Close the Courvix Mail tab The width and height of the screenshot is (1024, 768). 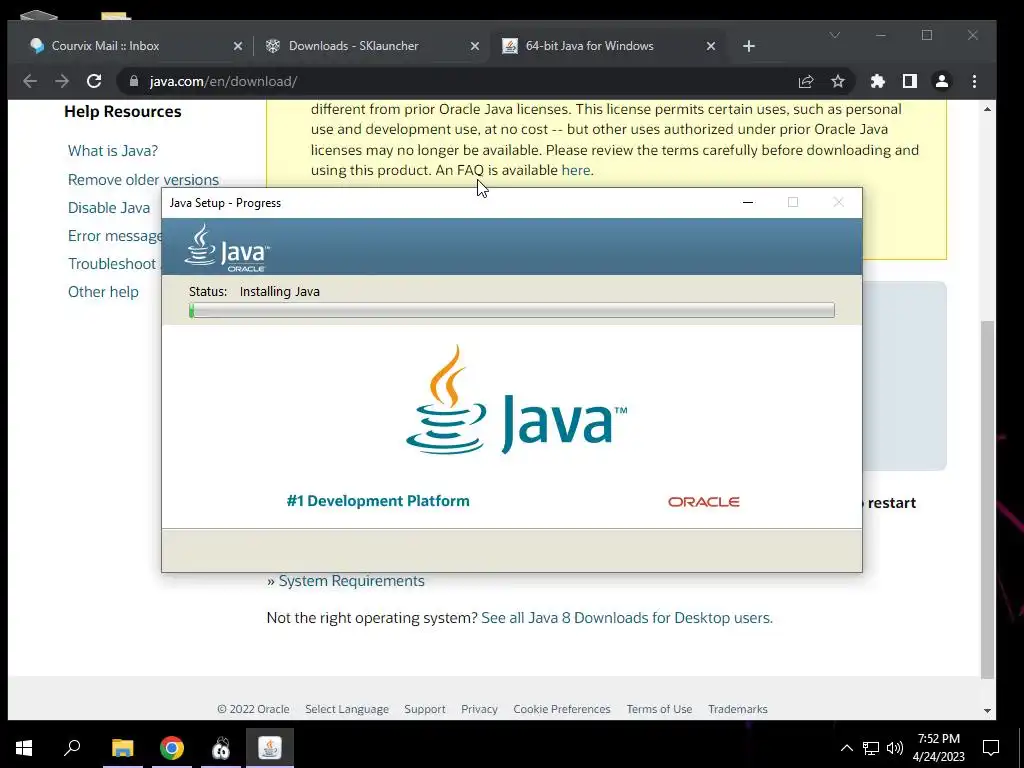[238, 46]
